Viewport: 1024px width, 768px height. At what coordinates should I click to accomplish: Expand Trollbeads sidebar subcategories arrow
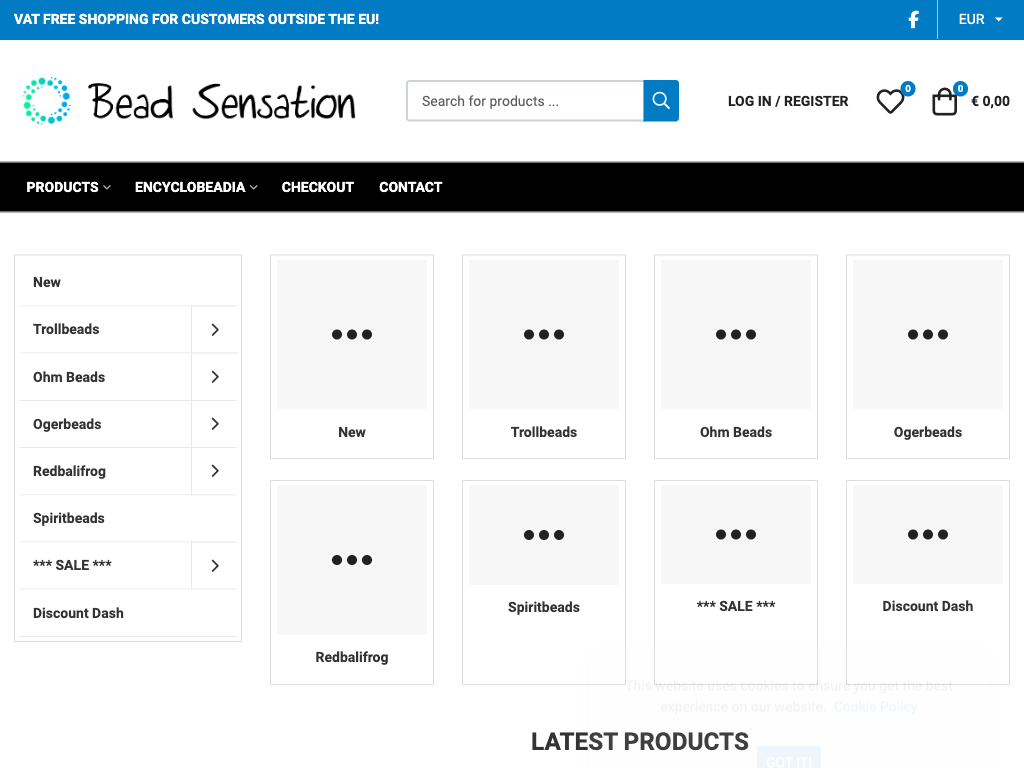point(215,330)
